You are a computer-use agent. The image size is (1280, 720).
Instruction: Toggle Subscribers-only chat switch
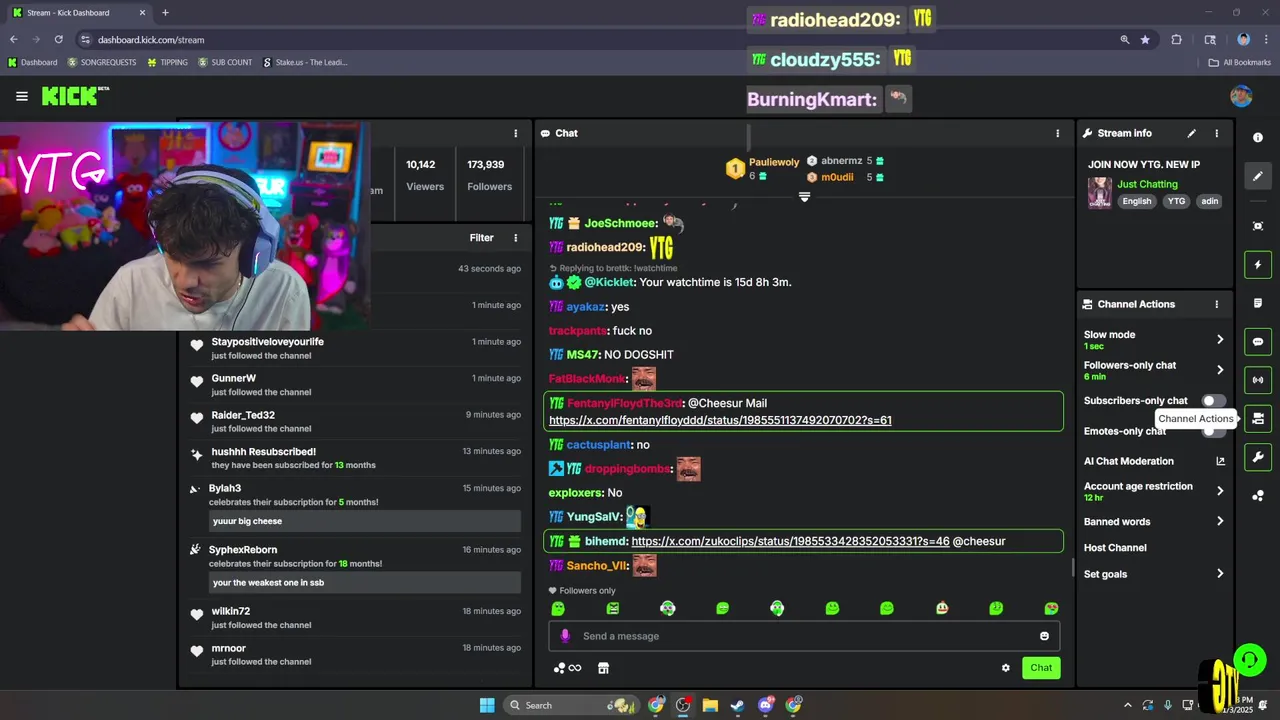(1213, 401)
